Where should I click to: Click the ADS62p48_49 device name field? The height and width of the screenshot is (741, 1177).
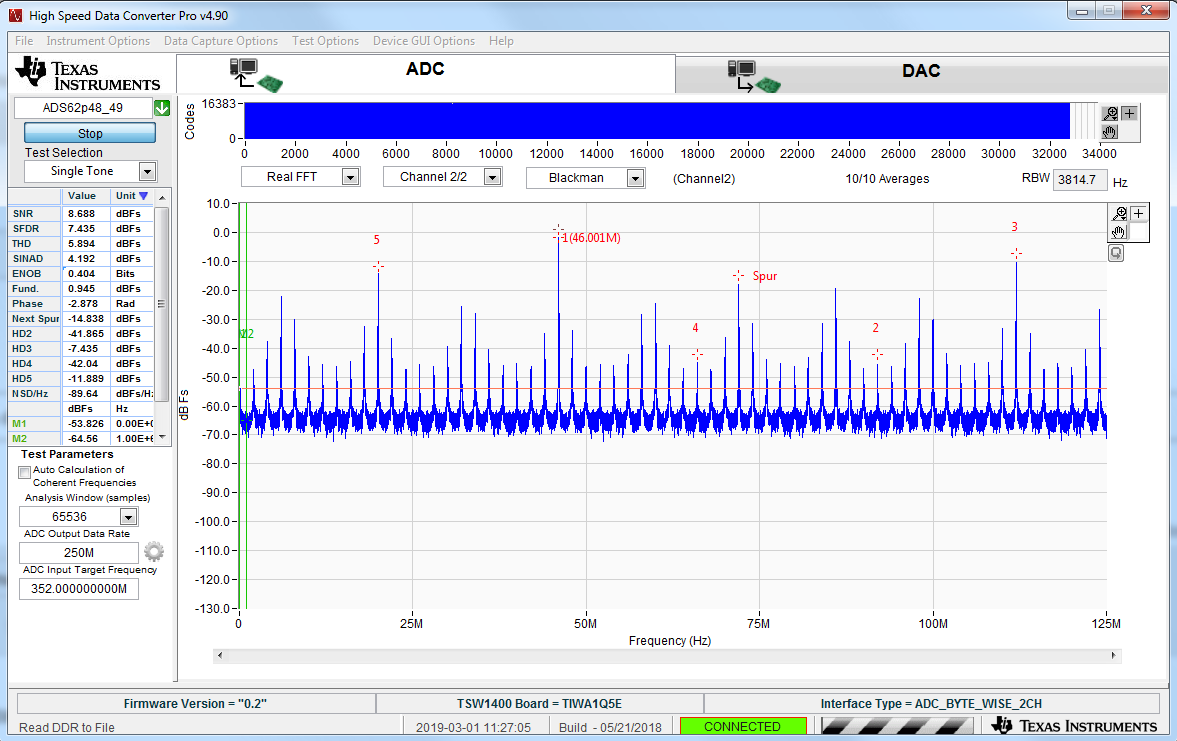tap(83, 108)
